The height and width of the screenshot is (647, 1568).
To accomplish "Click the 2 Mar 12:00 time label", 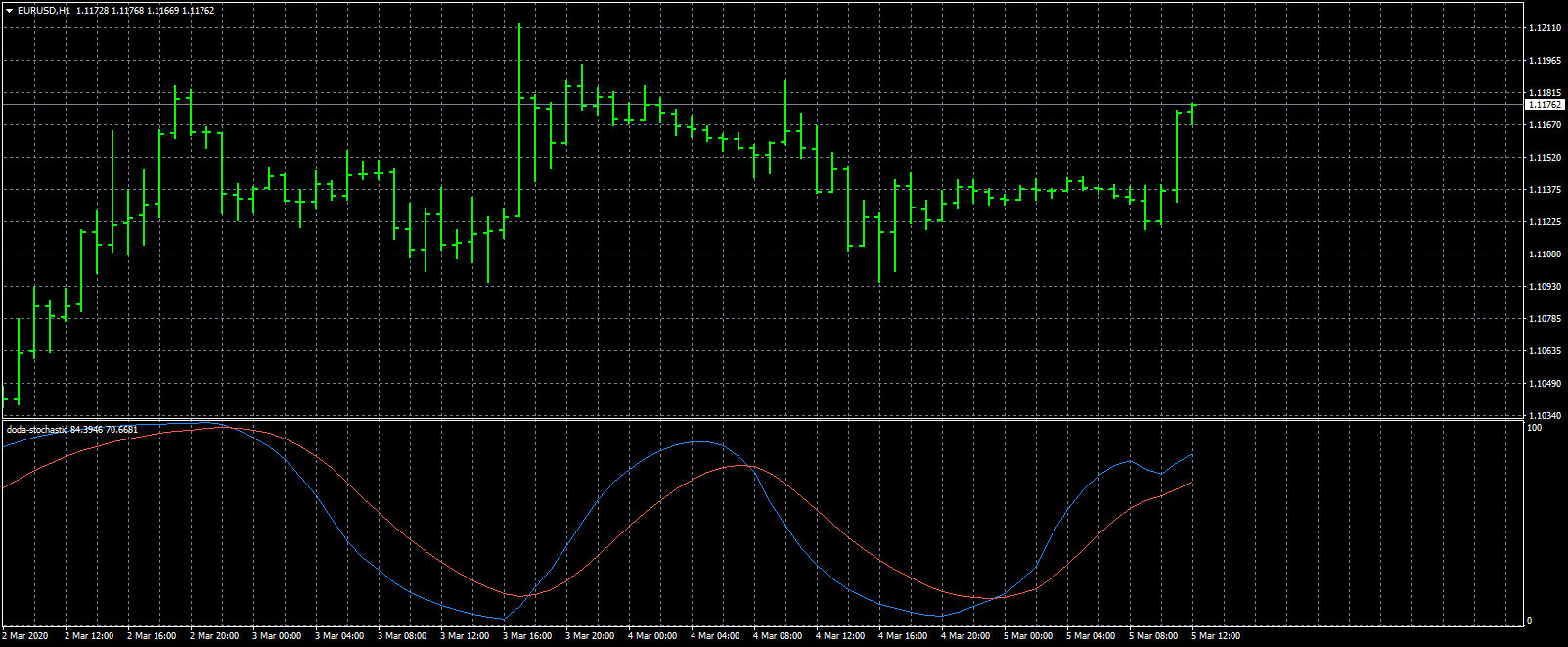I will point(89,636).
